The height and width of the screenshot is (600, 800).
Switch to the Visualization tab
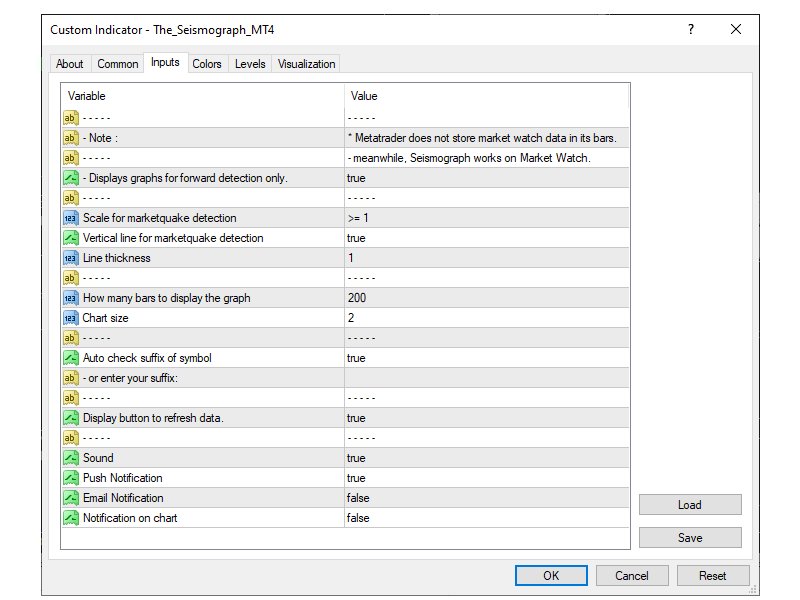point(307,64)
